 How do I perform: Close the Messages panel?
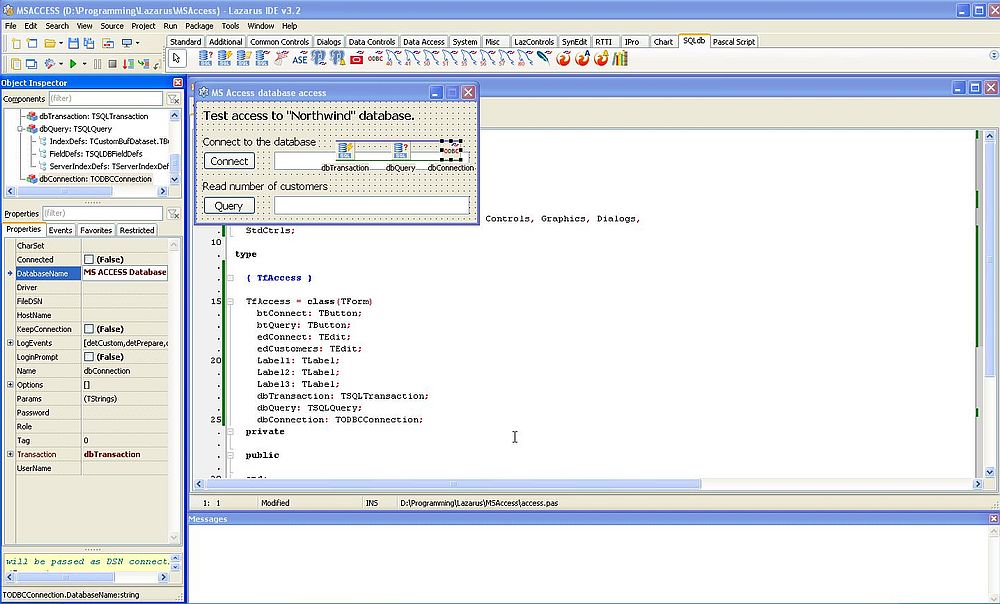pos(994,519)
